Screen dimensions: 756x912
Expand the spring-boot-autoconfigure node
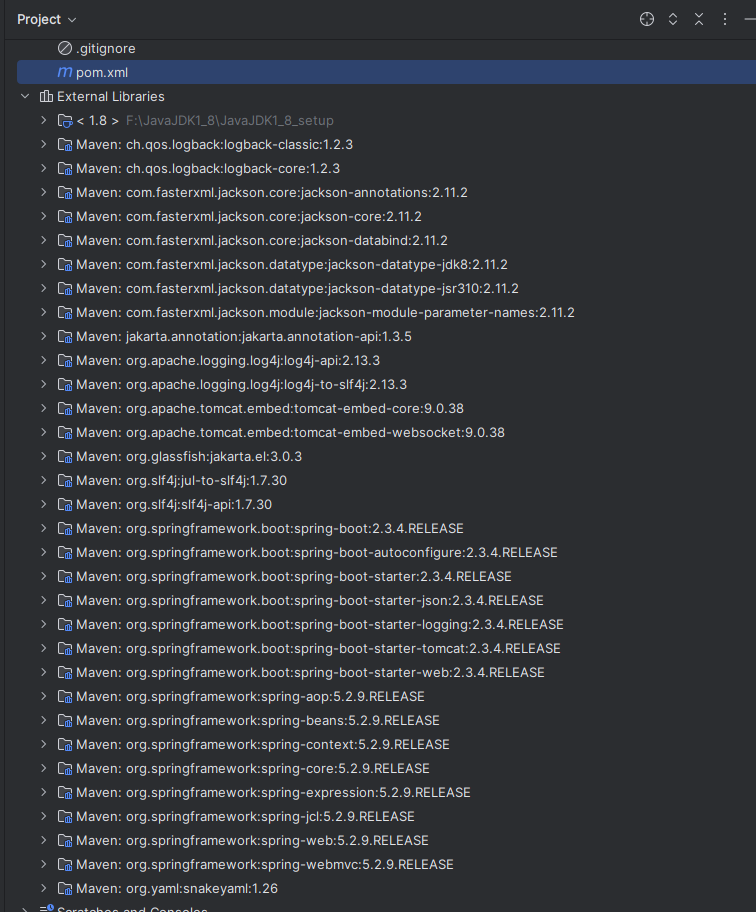[44, 553]
